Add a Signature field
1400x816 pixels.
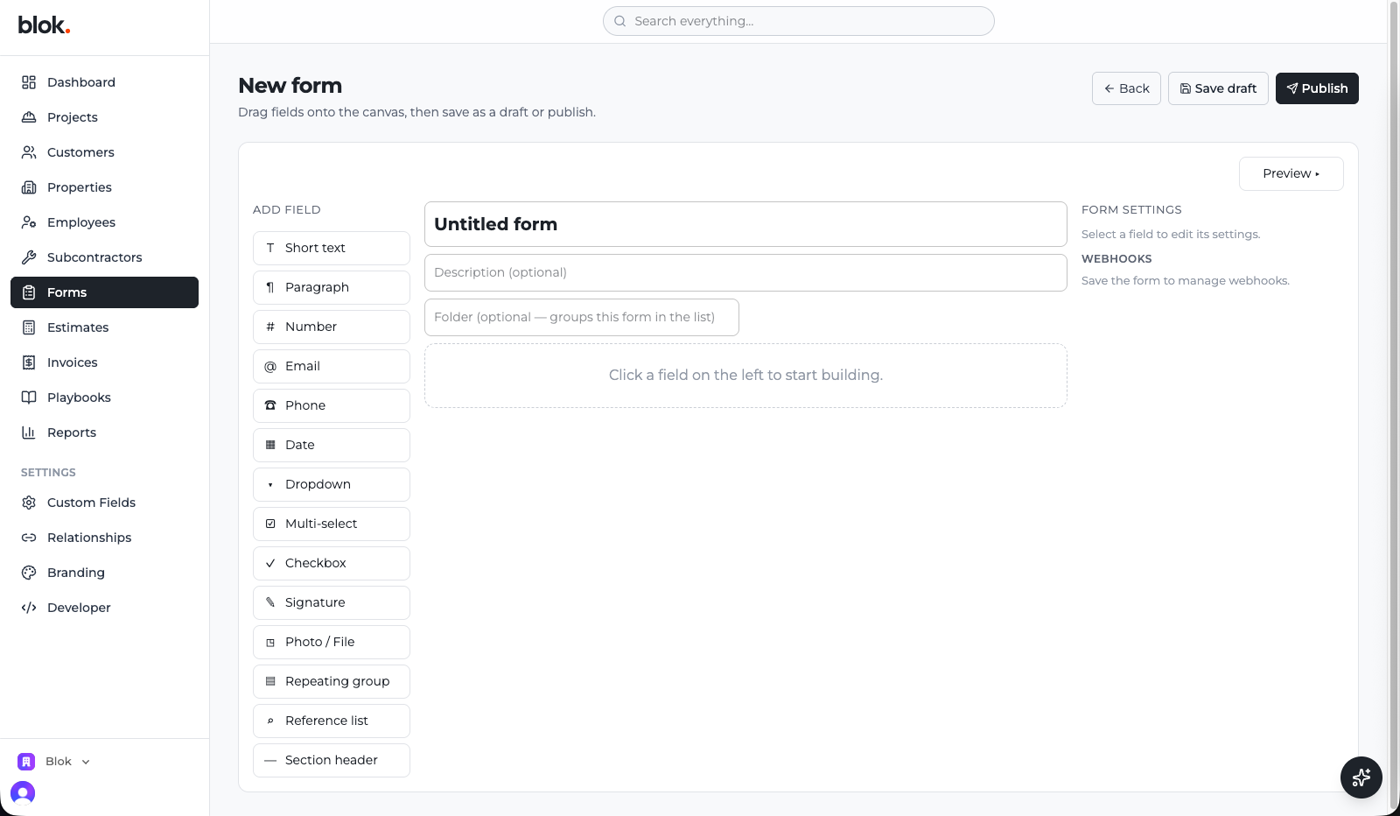[331, 603]
